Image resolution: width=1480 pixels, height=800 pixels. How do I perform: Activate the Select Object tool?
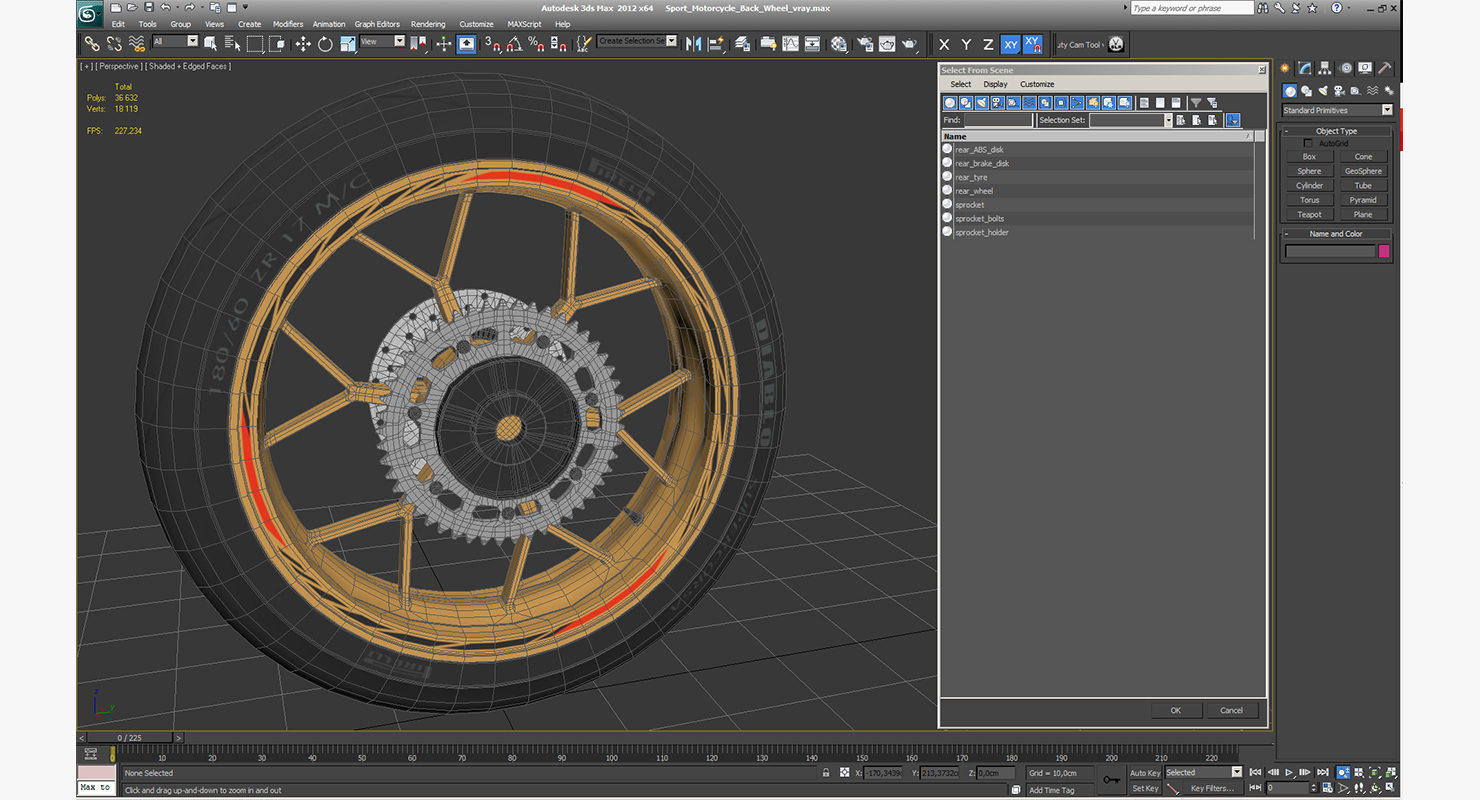click(210, 44)
